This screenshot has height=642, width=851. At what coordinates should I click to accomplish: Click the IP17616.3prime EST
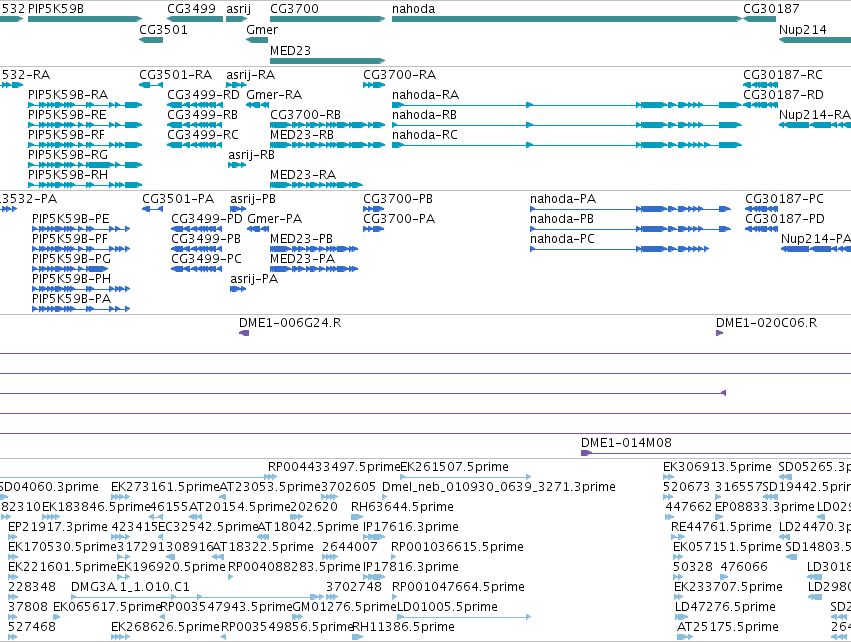[374, 537]
